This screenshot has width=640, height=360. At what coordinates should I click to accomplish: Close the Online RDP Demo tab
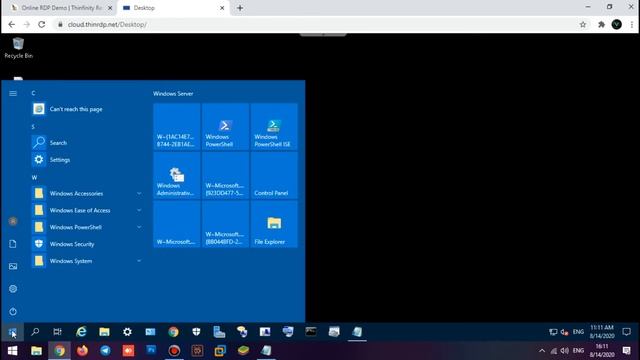(x=110, y=8)
